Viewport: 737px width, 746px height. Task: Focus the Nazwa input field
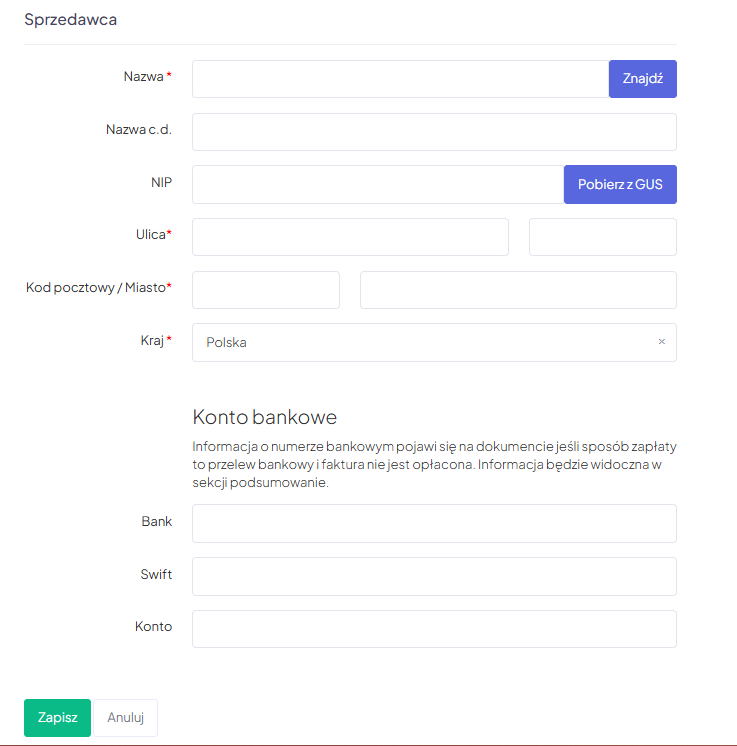[400, 79]
